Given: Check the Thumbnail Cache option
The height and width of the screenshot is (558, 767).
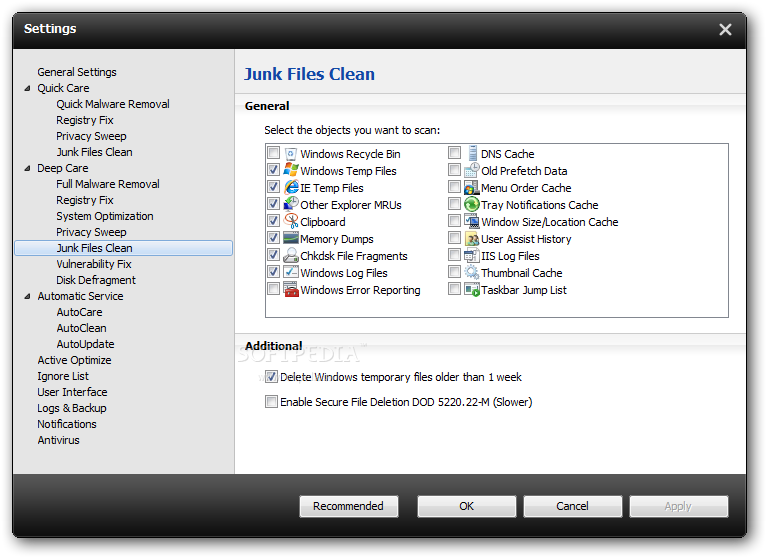Looking at the screenshot, I should click(454, 272).
